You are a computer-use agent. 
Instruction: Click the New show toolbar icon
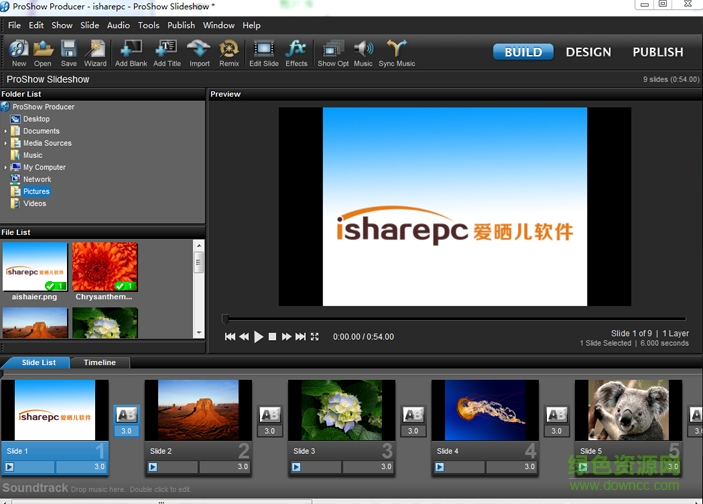(x=19, y=49)
